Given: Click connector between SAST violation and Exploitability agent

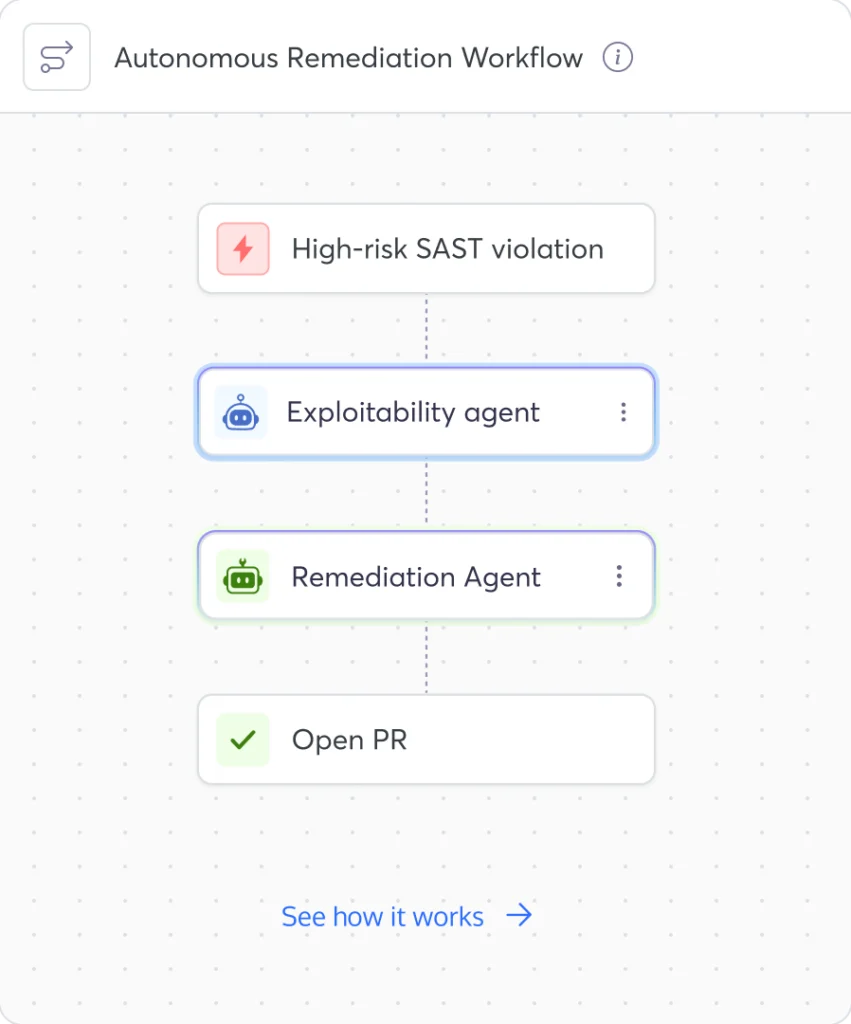Looking at the screenshot, I should pos(426,328).
